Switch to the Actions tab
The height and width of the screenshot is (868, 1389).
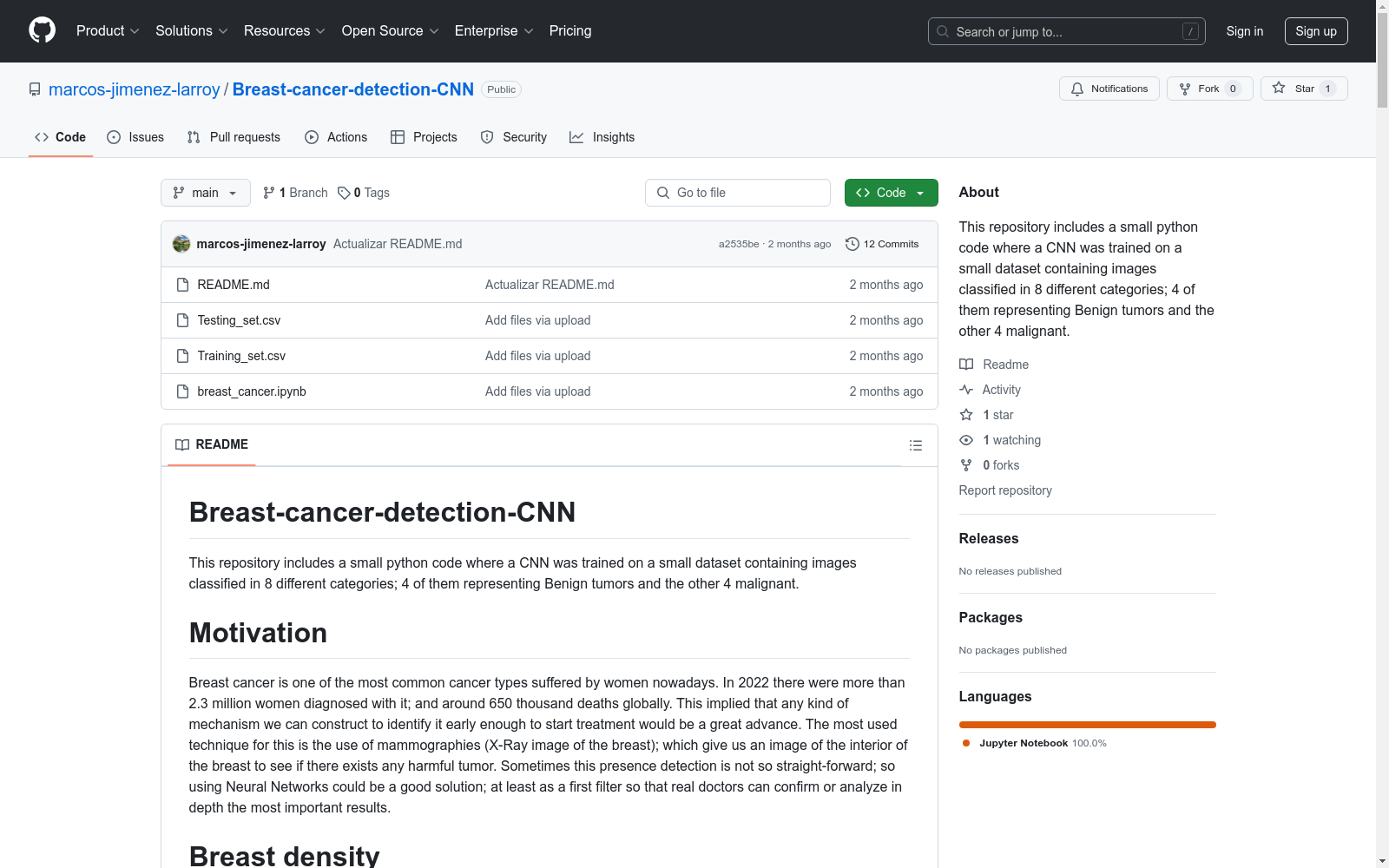tap(336, 137)
